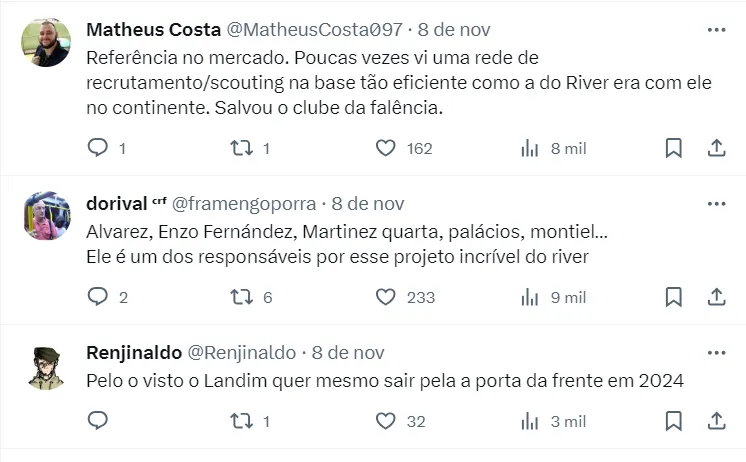The height and width of the screenshot is (462, 746).
Task: Retweet dorival's tweet
Action: (x=241, y=297)
